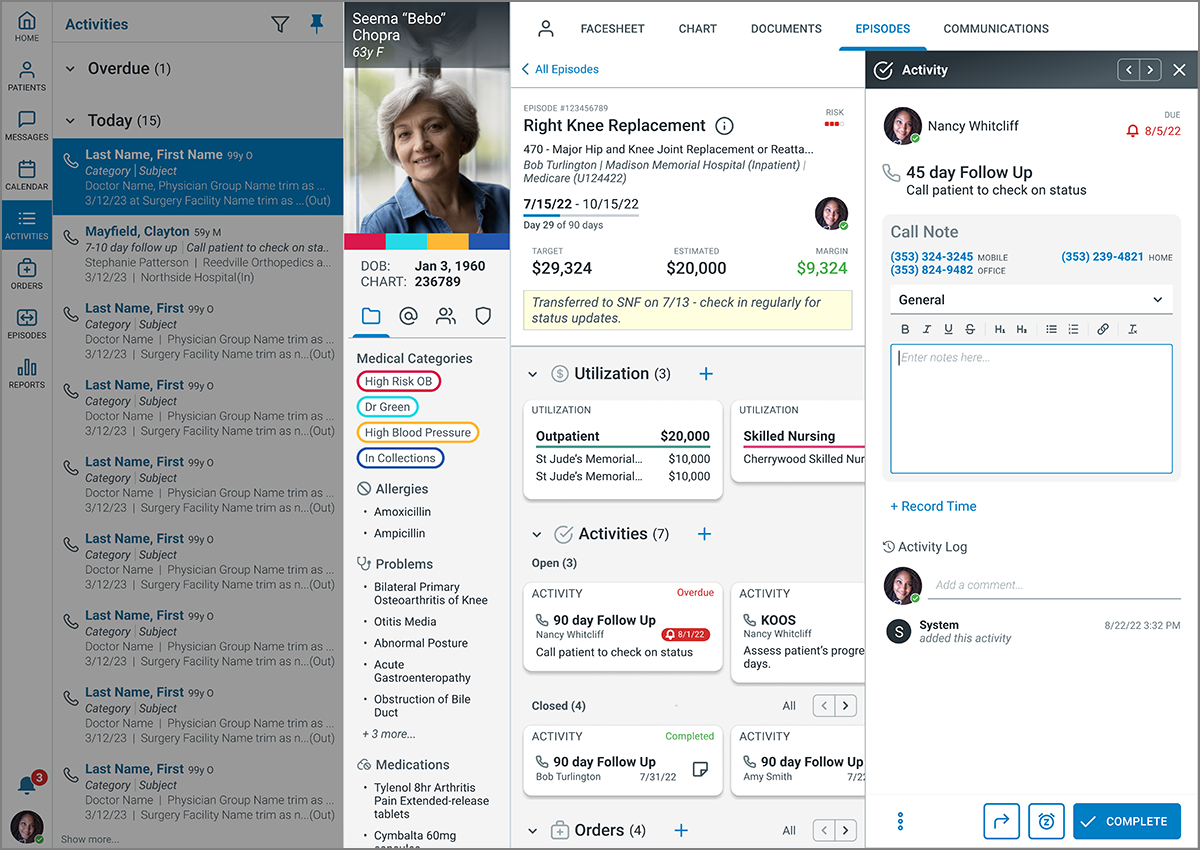
Task: Toggle bold formatting in Call Note
Action: point(905,329)
